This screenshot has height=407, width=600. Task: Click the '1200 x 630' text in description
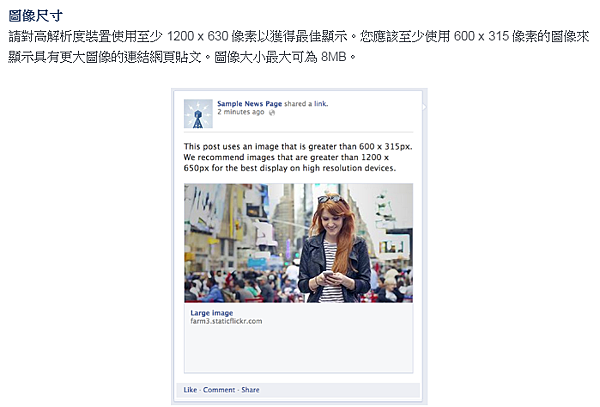198,36
